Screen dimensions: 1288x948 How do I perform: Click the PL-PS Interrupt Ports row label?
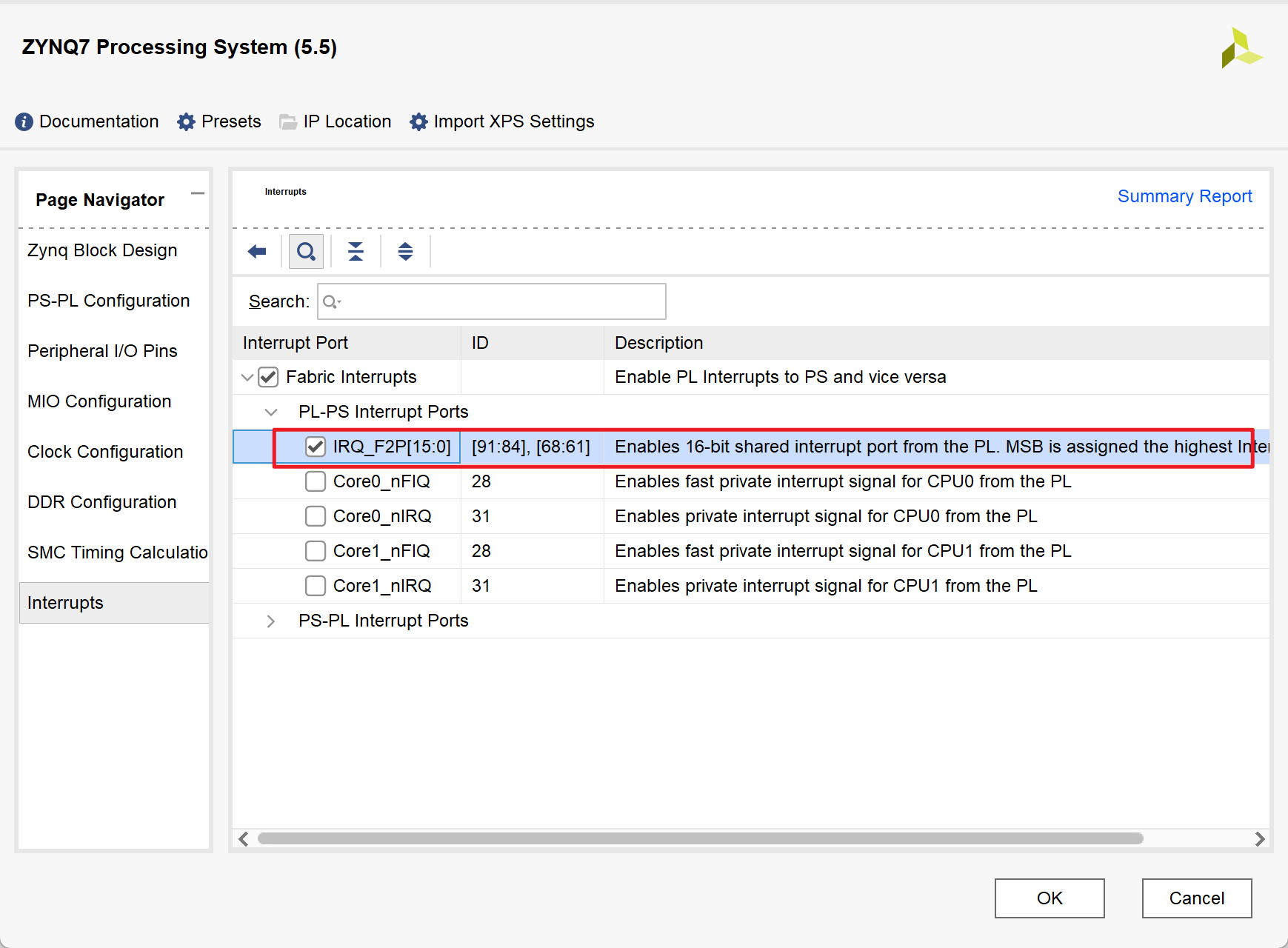[384, 412]
